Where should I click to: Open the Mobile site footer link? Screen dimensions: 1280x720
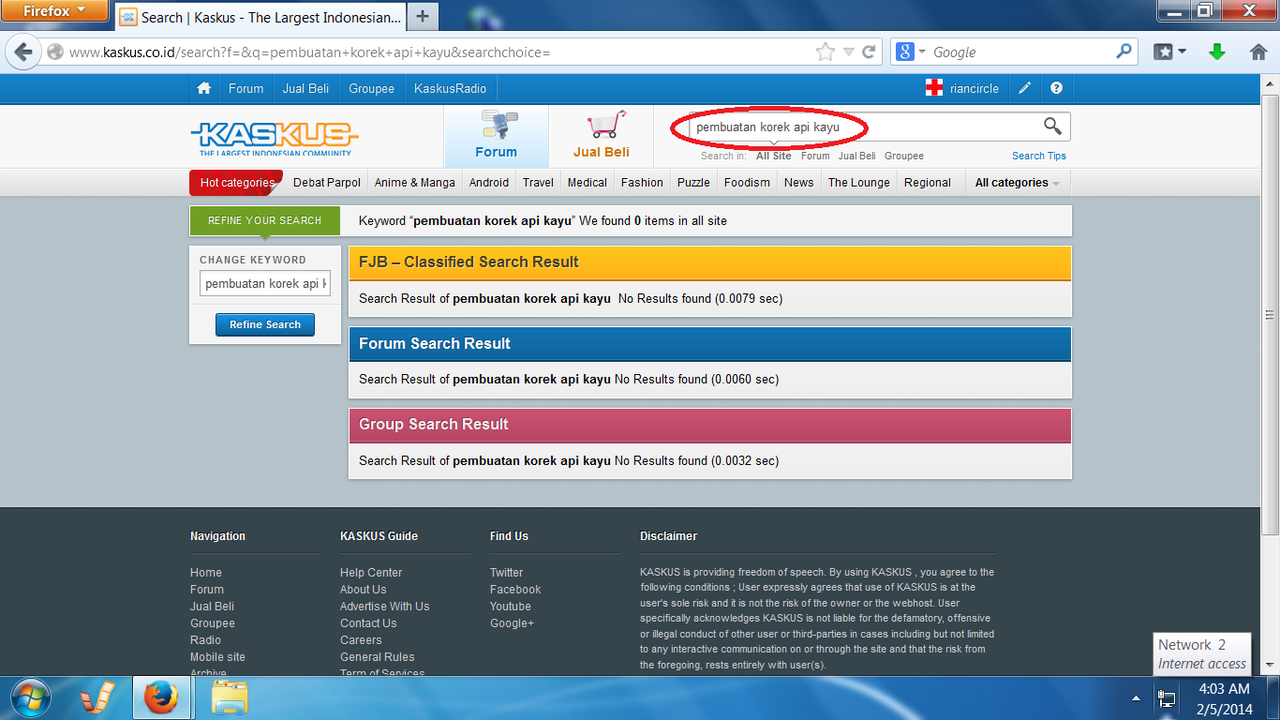coord(217,657)
